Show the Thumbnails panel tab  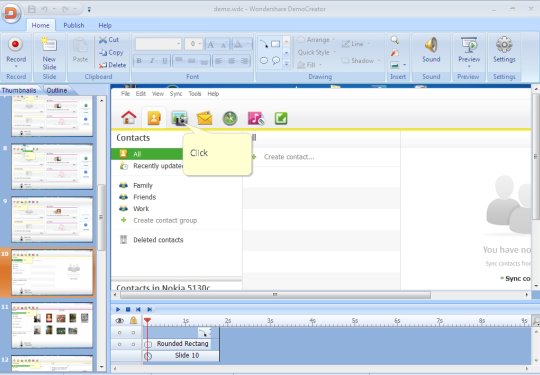(x=19, y=91)
